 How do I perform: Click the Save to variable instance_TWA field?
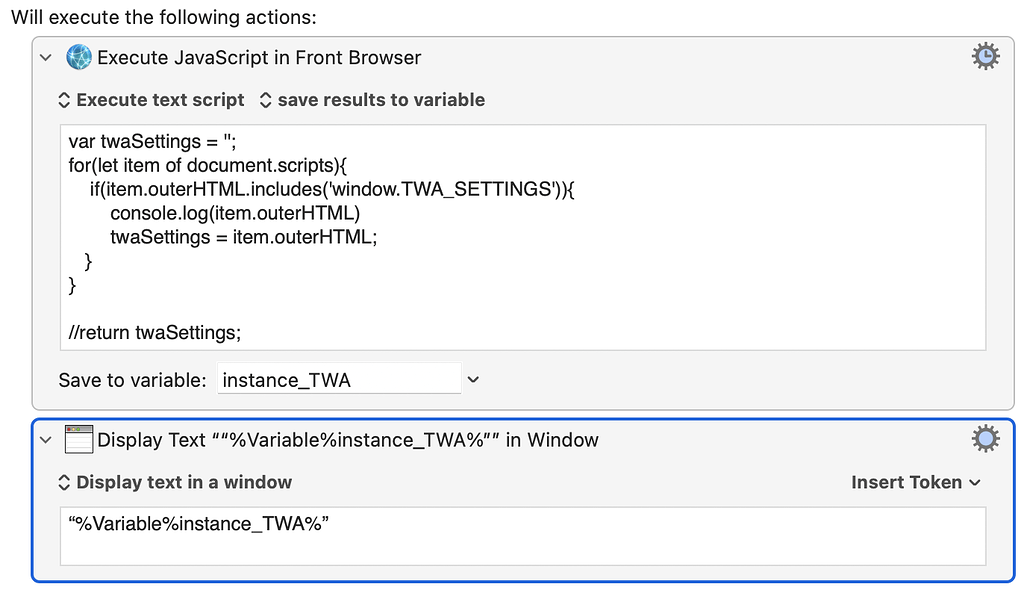click(x=339, y=380)
